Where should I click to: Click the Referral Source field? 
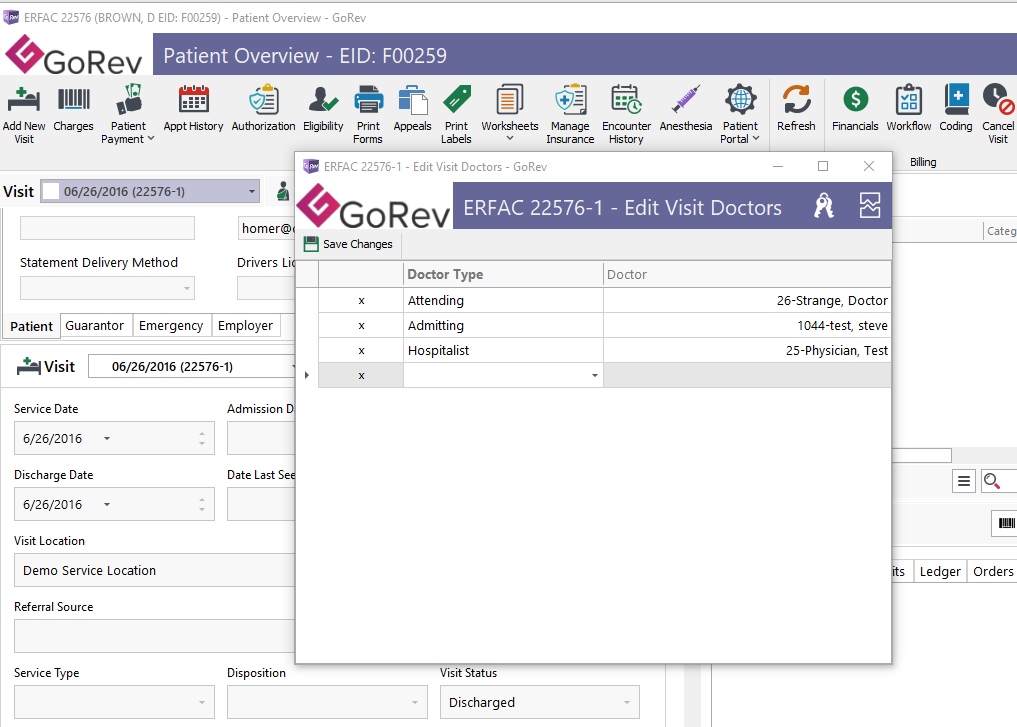[155, 636]
